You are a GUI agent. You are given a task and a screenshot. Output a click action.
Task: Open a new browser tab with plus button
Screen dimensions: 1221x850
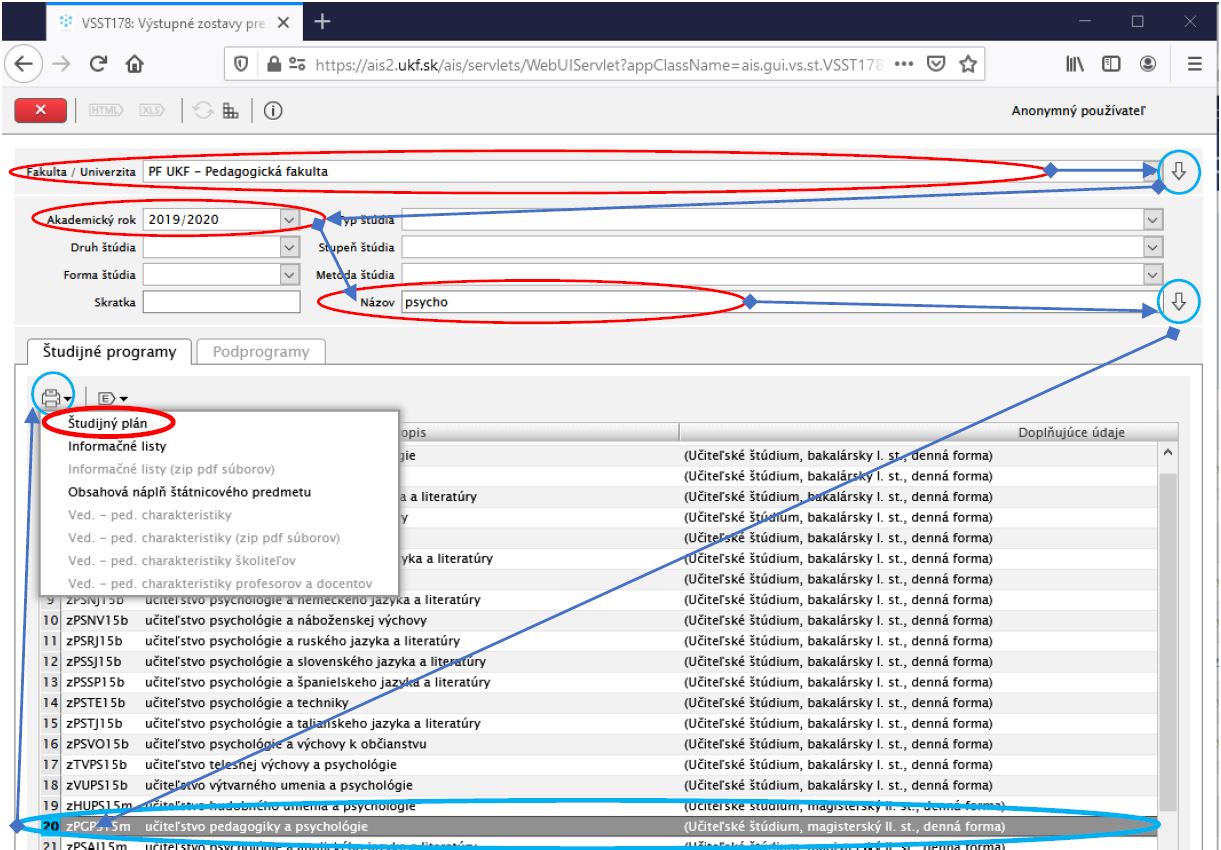(323, 21)
